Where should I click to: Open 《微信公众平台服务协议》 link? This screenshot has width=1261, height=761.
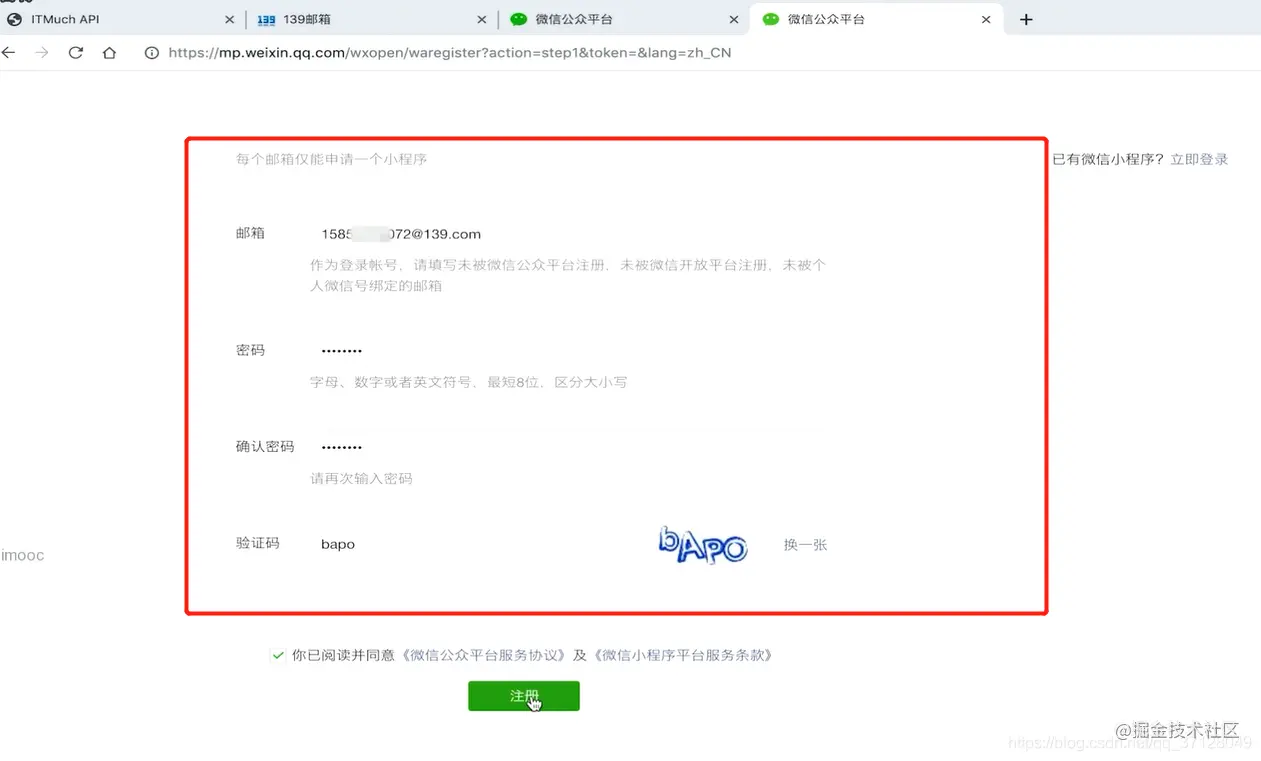click(x=485, y=656)
